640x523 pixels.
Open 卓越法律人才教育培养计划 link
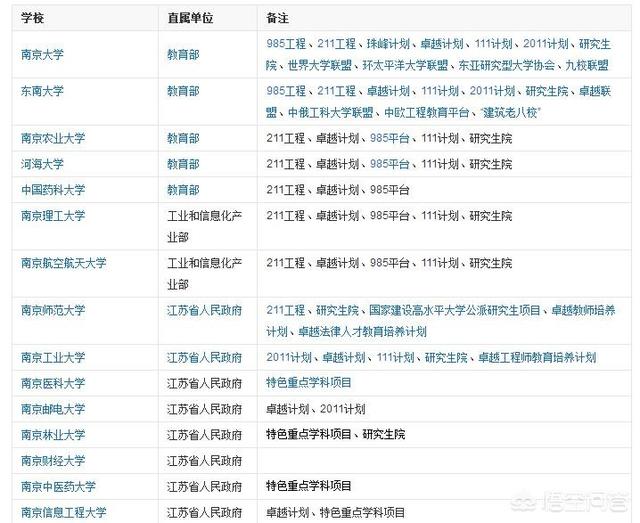pyautogui.click(x=362, y=332)
